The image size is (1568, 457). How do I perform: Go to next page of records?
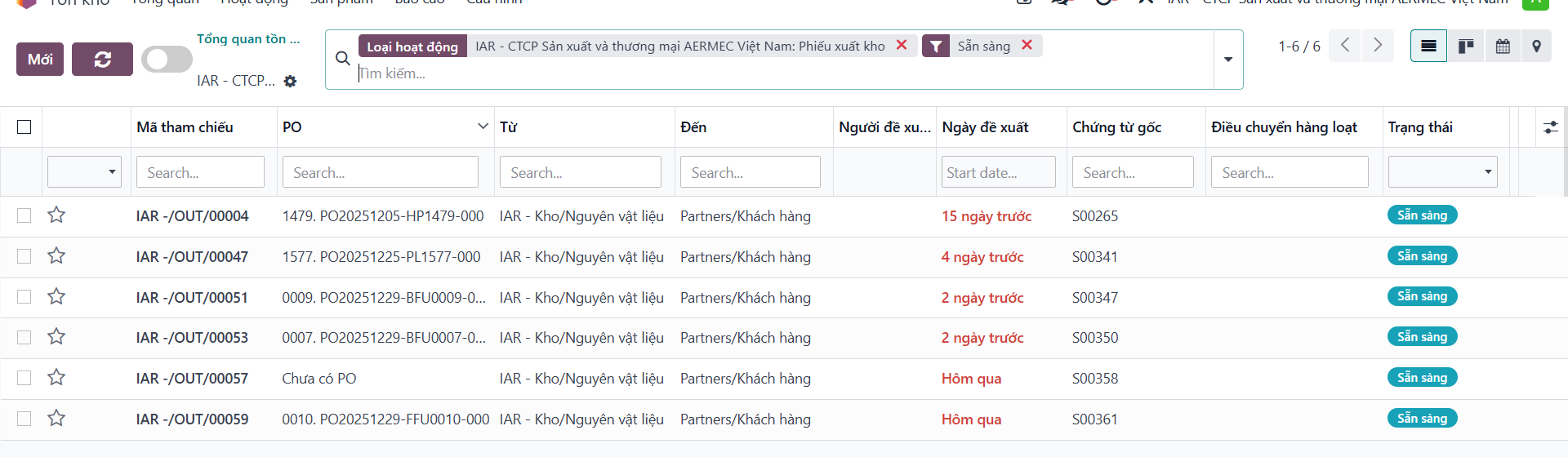tap(1378, 46)
